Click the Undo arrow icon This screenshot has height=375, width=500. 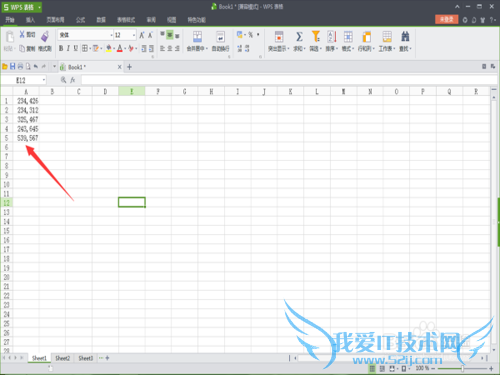click(x=36, y=67)
